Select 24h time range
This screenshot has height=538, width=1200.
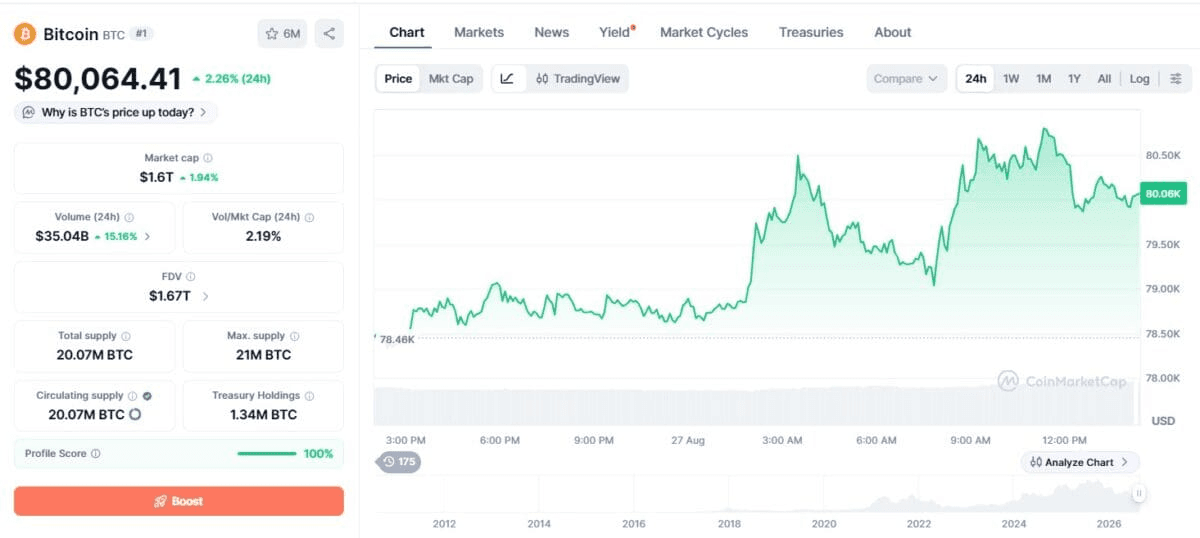tap(976, 79)
